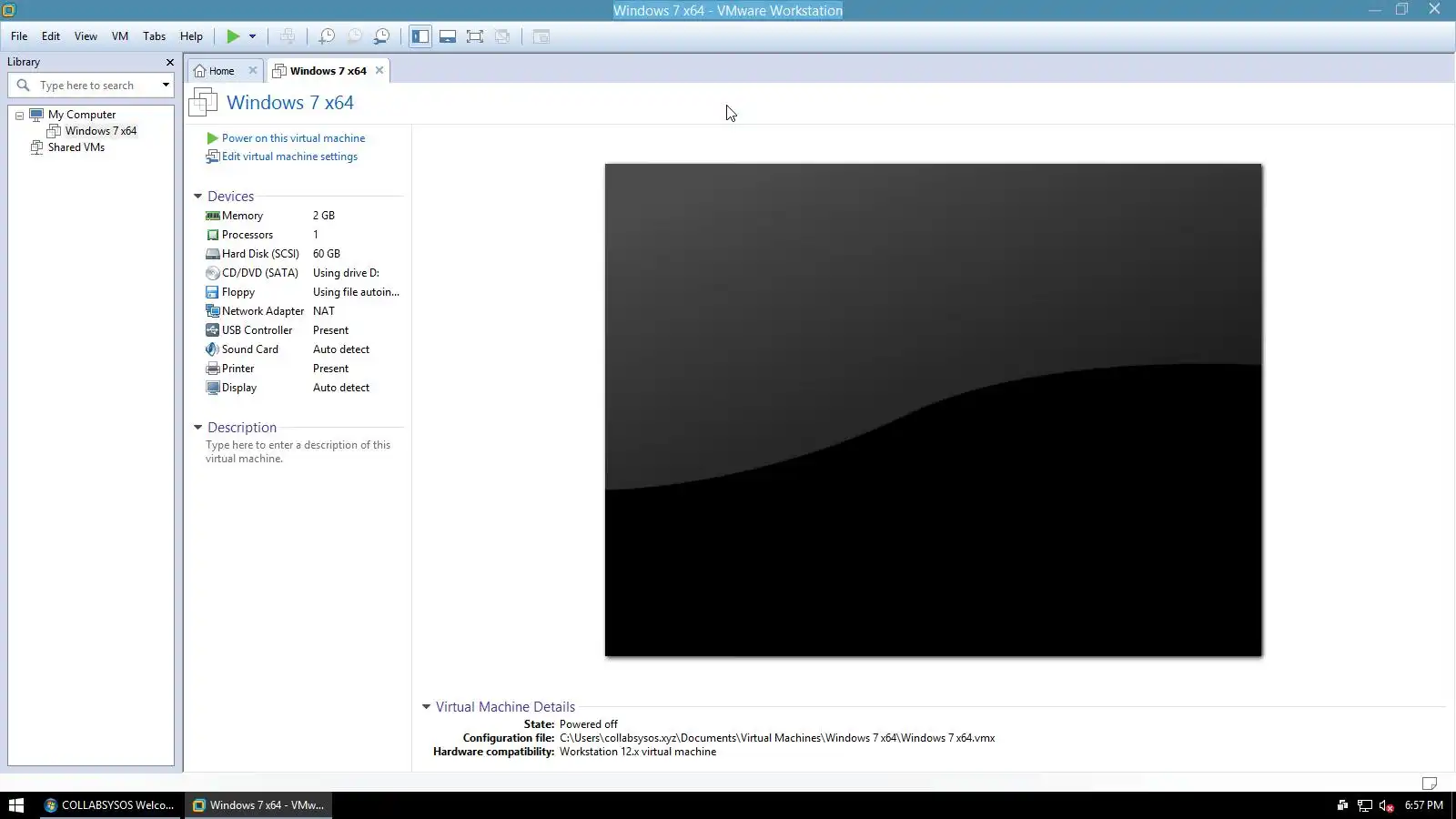Click the console view toolbar icon

coord(541,36)
